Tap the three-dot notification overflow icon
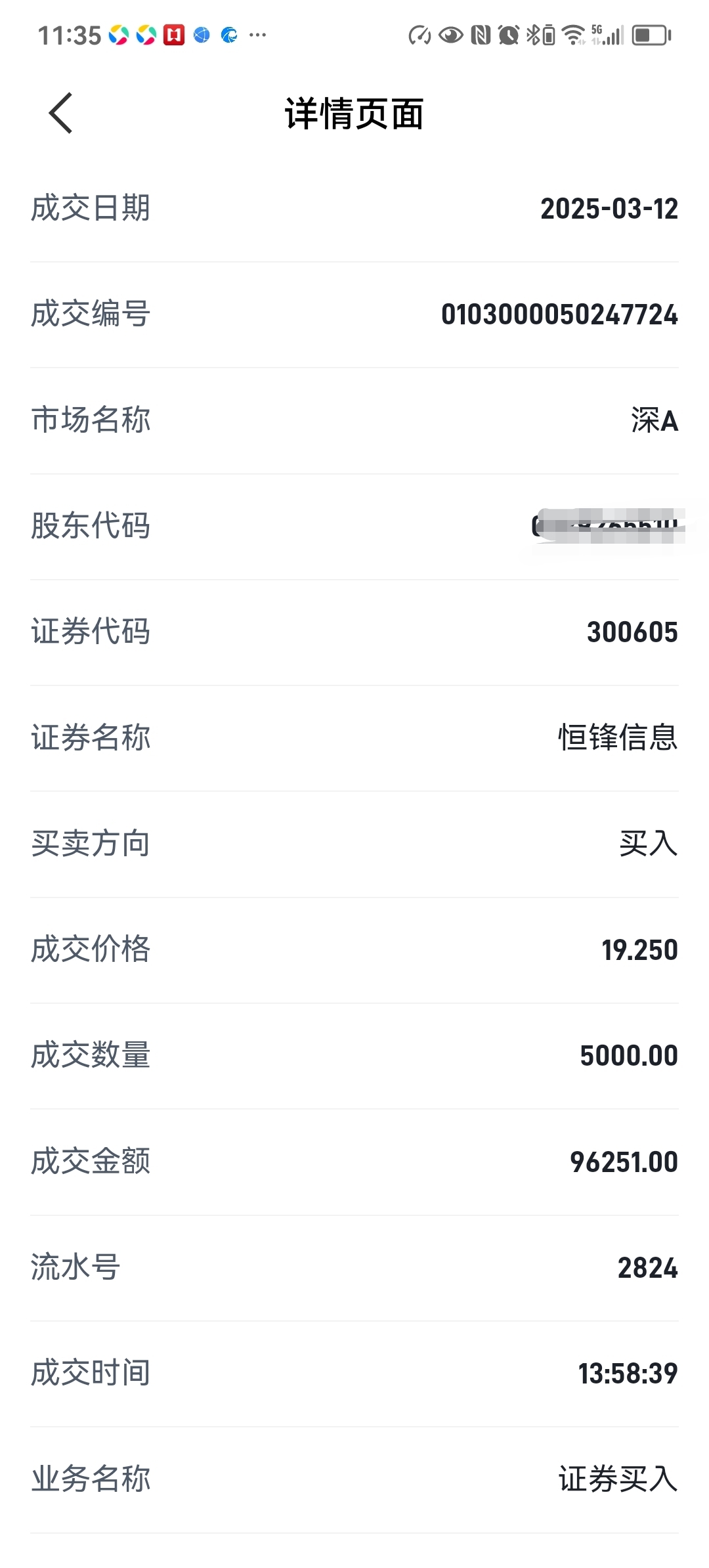Image resolution: width=709 pixels, height=1568 pixels. [x=258, y=35]
